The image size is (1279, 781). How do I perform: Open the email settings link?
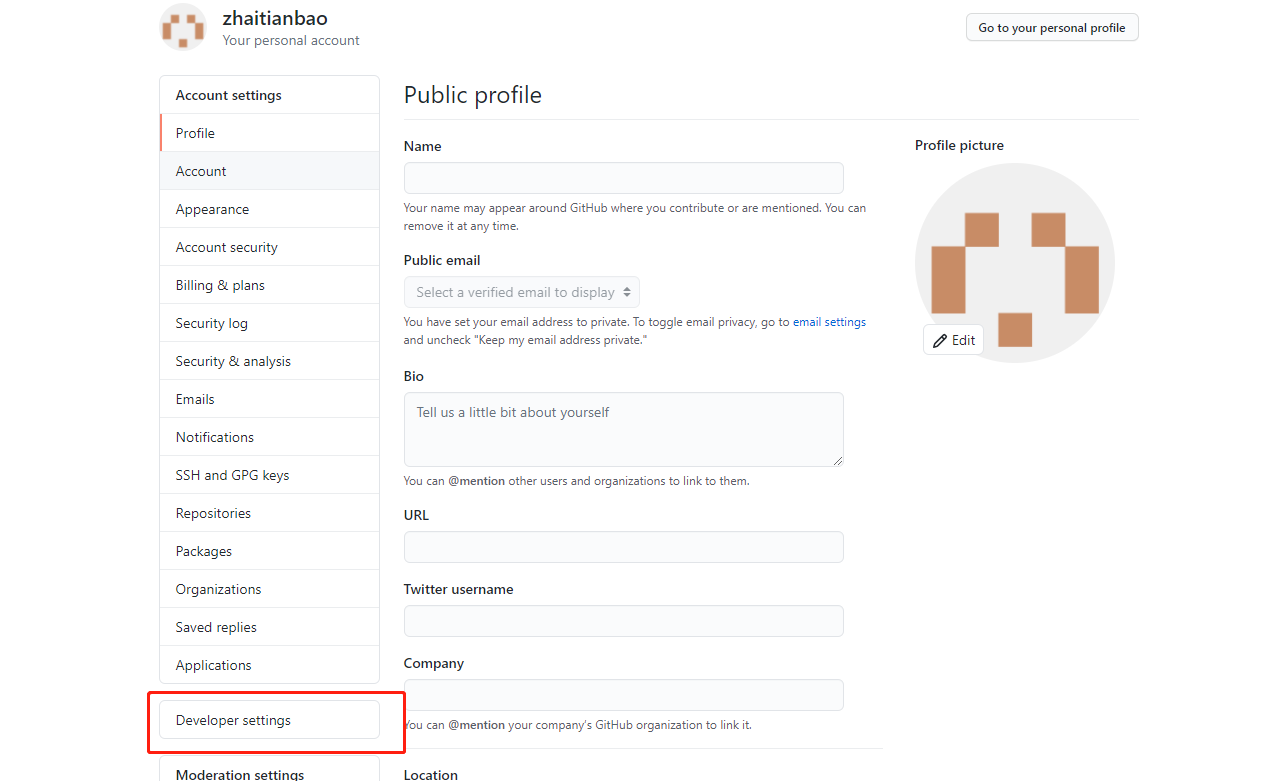point(828,321)
